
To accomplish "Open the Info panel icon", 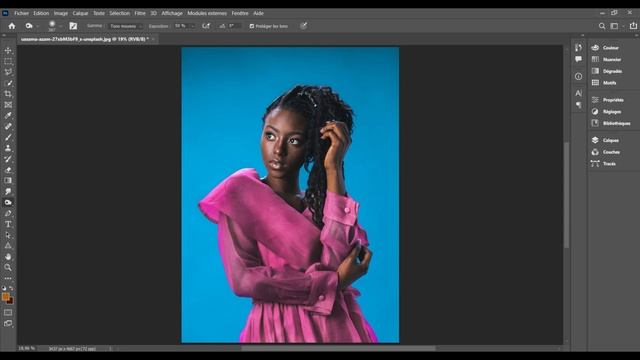I will click(x=578, y=76).
